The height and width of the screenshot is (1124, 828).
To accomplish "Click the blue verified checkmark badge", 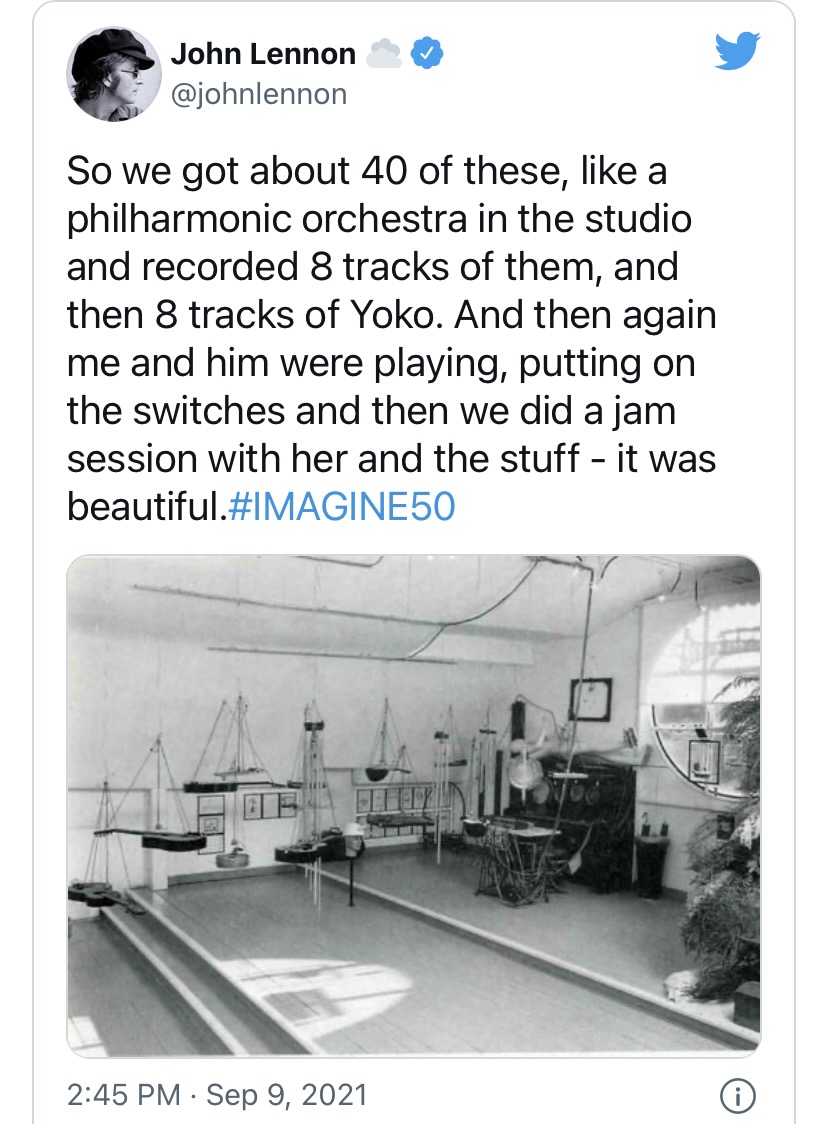I will [x=428, y=54].
